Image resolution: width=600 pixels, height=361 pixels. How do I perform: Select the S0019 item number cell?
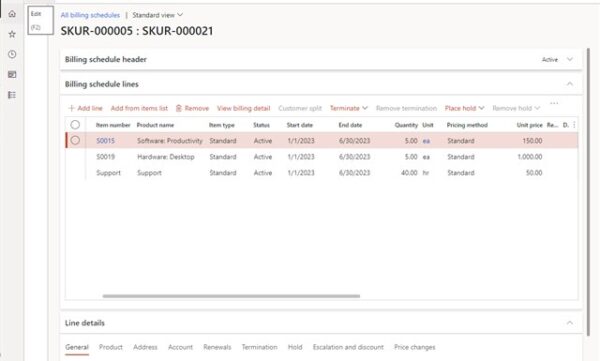click(x=106, y=157)
